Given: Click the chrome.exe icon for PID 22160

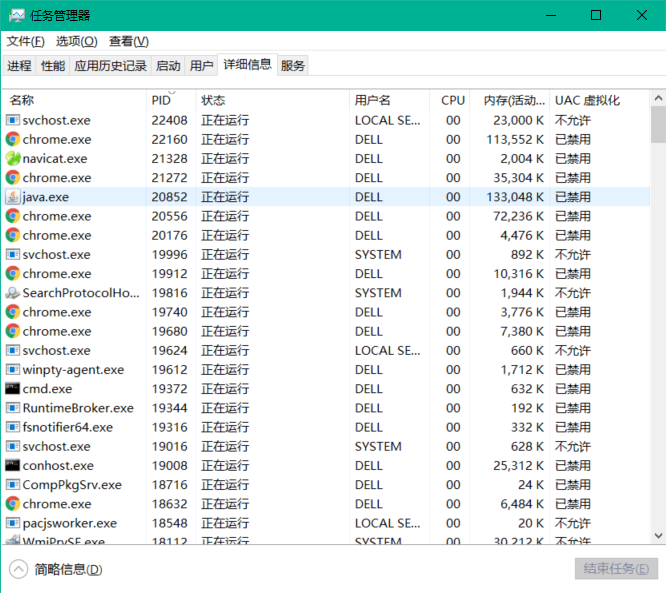Looking at the screenshot, I should 13,139.
